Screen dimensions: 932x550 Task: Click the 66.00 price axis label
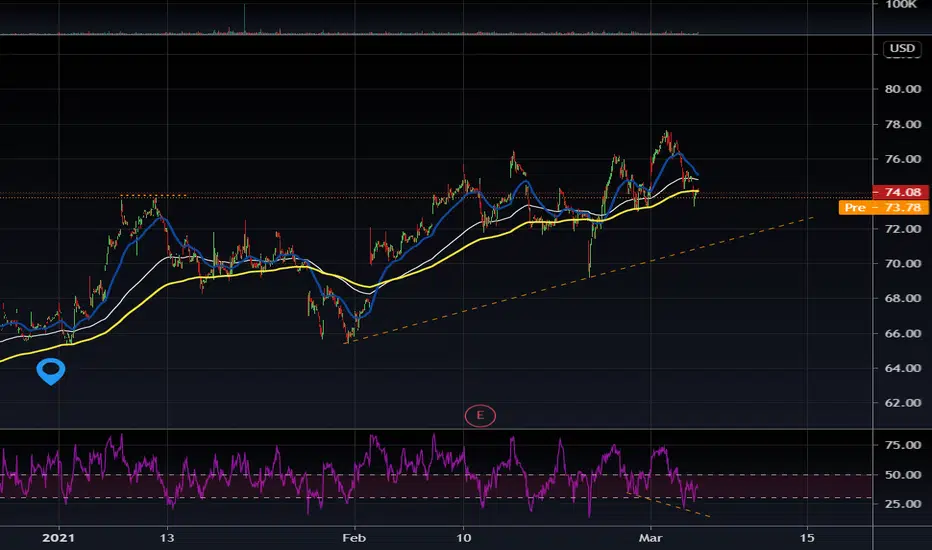pyautogui.click(x=903, y=334)
